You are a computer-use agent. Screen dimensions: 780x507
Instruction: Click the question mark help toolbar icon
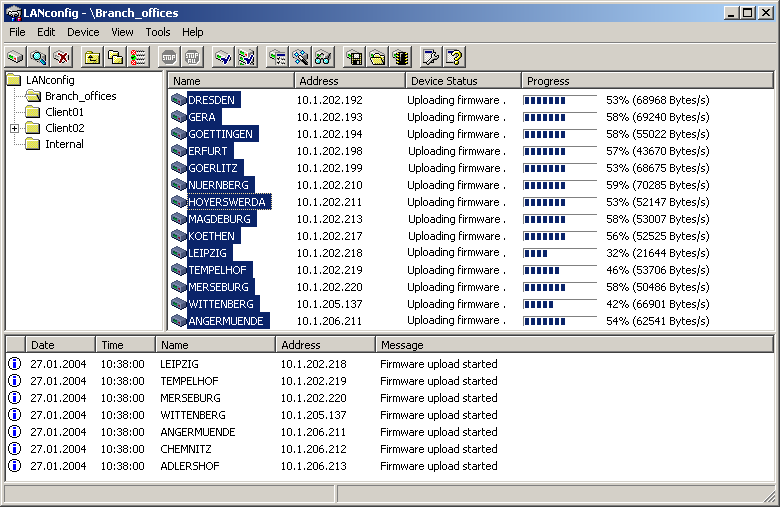454,57
